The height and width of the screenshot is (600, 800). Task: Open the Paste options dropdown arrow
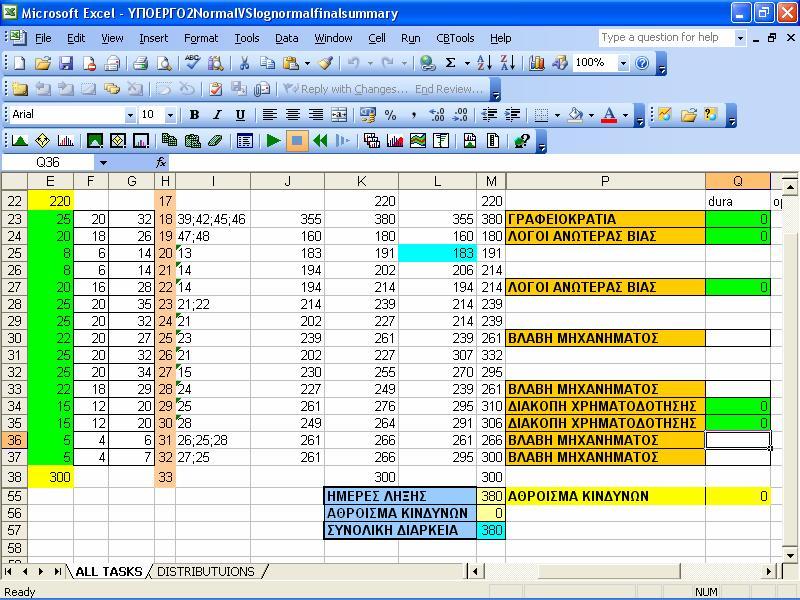pyautogui.click(x=307, y=64)
